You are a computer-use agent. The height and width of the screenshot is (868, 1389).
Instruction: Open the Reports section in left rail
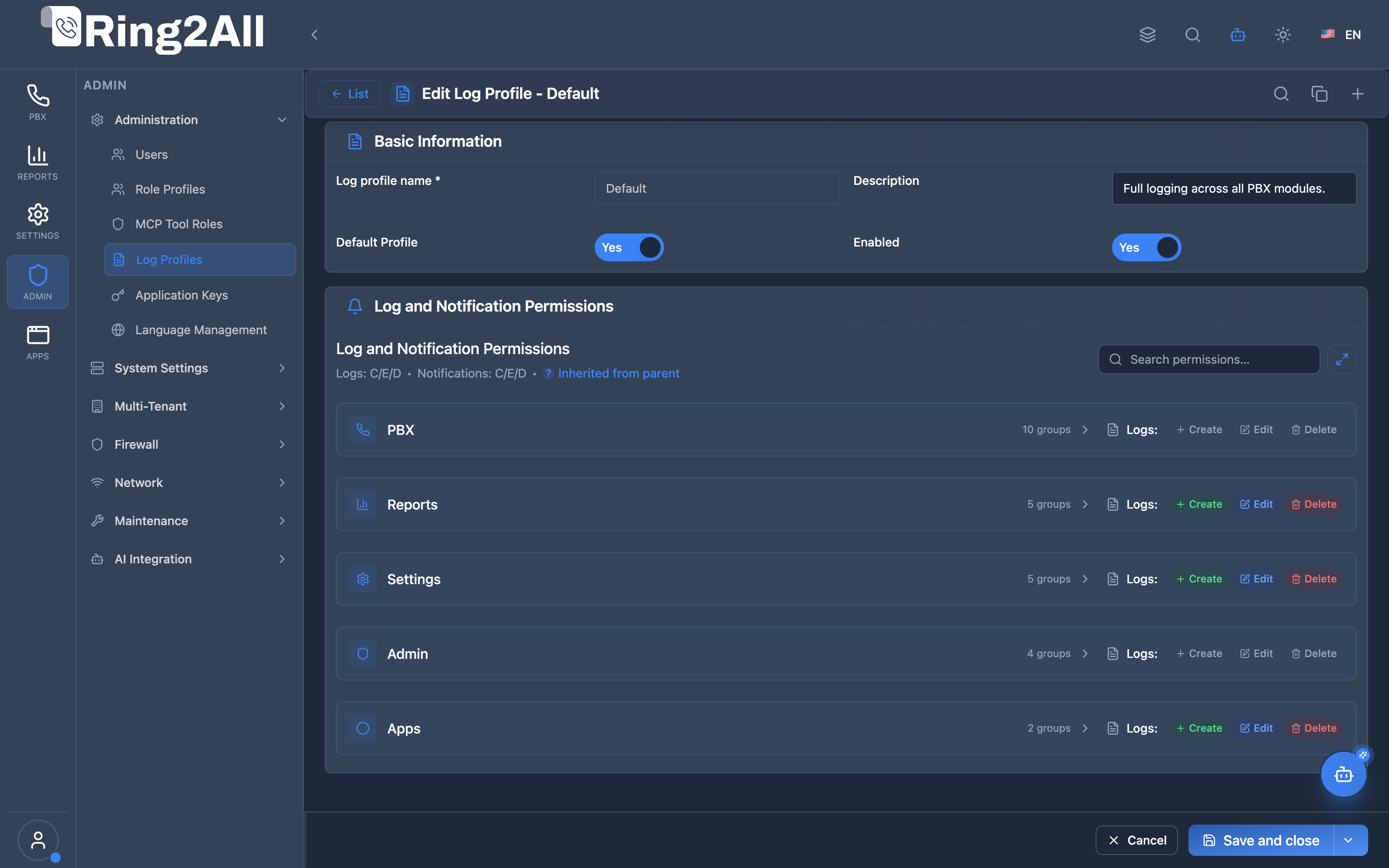click(37, 162)
